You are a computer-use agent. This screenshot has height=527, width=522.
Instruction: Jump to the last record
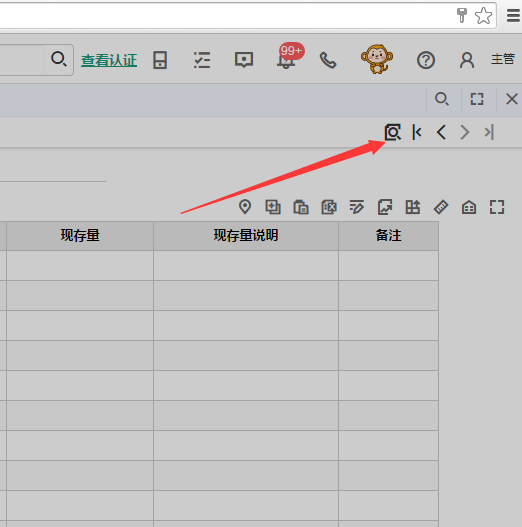click(489, 132)
